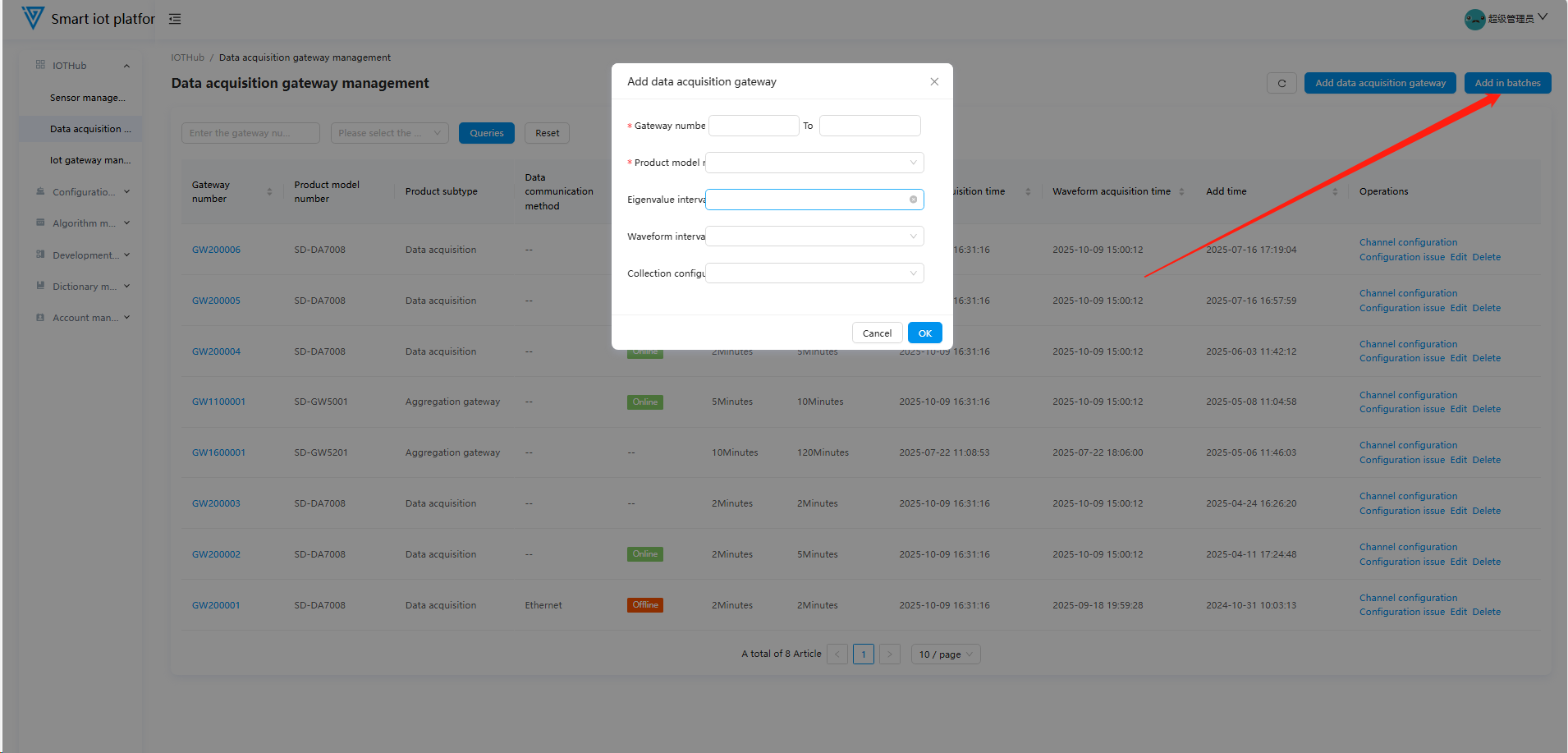Open gateway GW1100001 details
The height and width of the screenshot is (753, 1568).
coord(218,402)
